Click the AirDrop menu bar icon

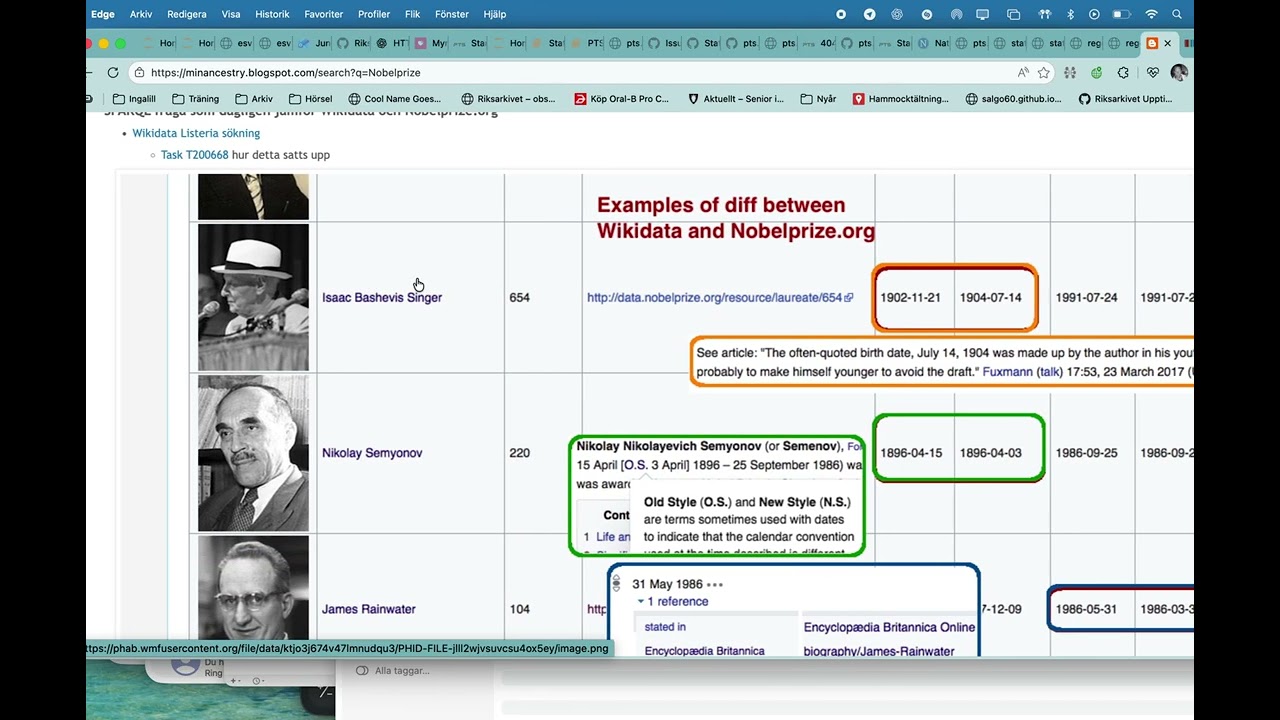point(956,14)
